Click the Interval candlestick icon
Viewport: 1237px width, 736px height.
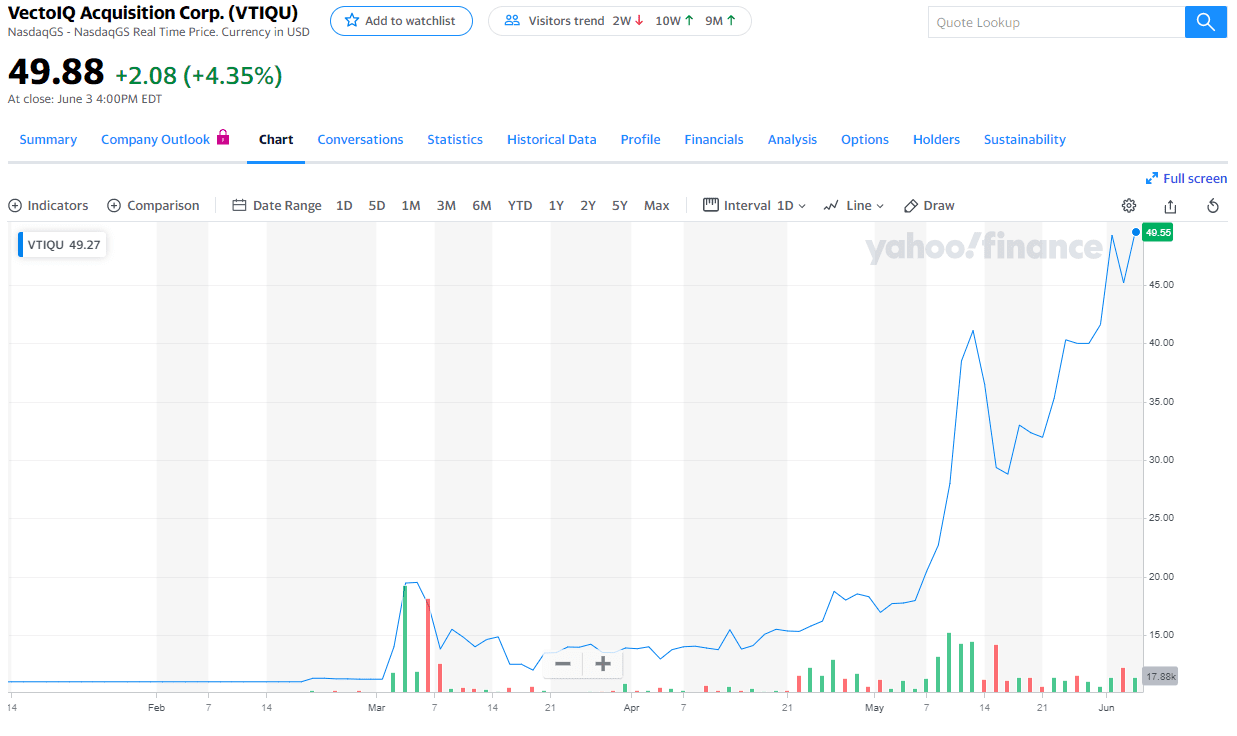click(711, 205)
